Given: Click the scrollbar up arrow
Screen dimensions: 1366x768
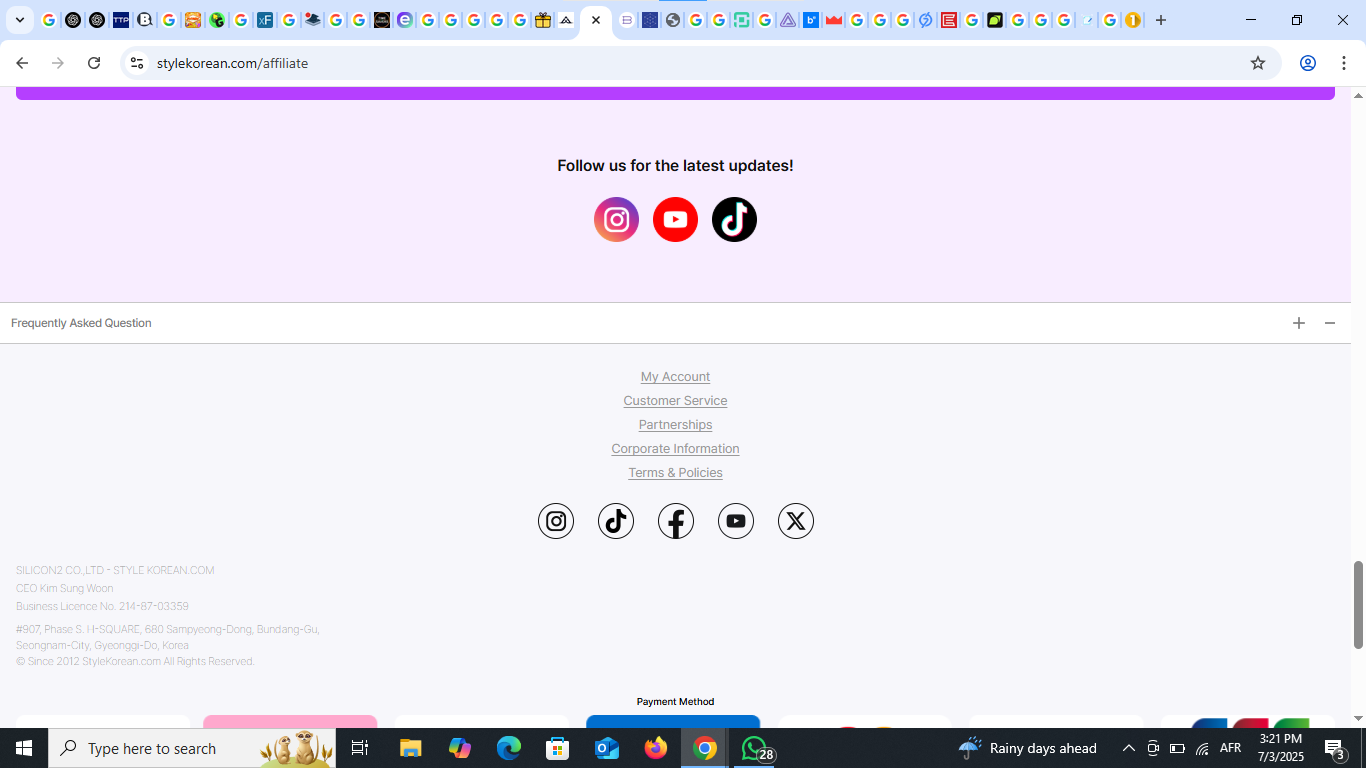Looking at the screenshot, I should click(1358, 95).
